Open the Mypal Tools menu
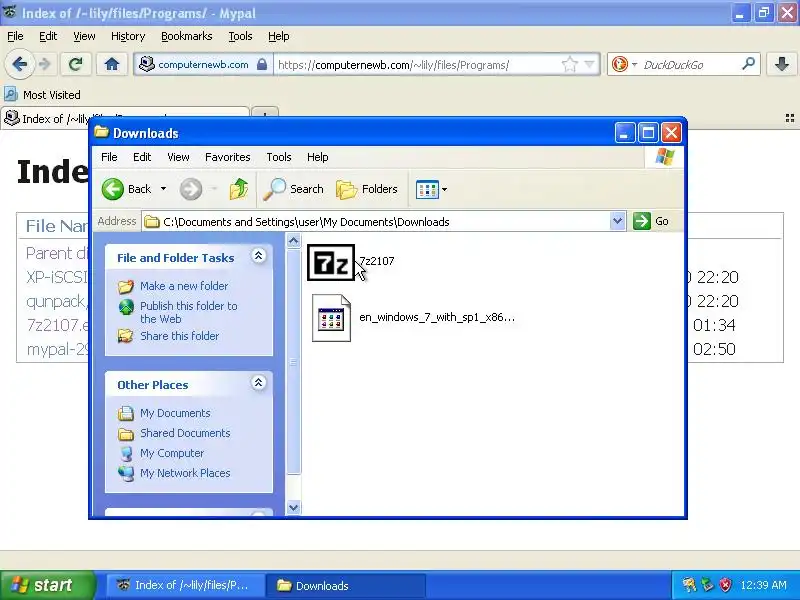The width and height of the screenshot is (800, 600). (x=240, y=36)
